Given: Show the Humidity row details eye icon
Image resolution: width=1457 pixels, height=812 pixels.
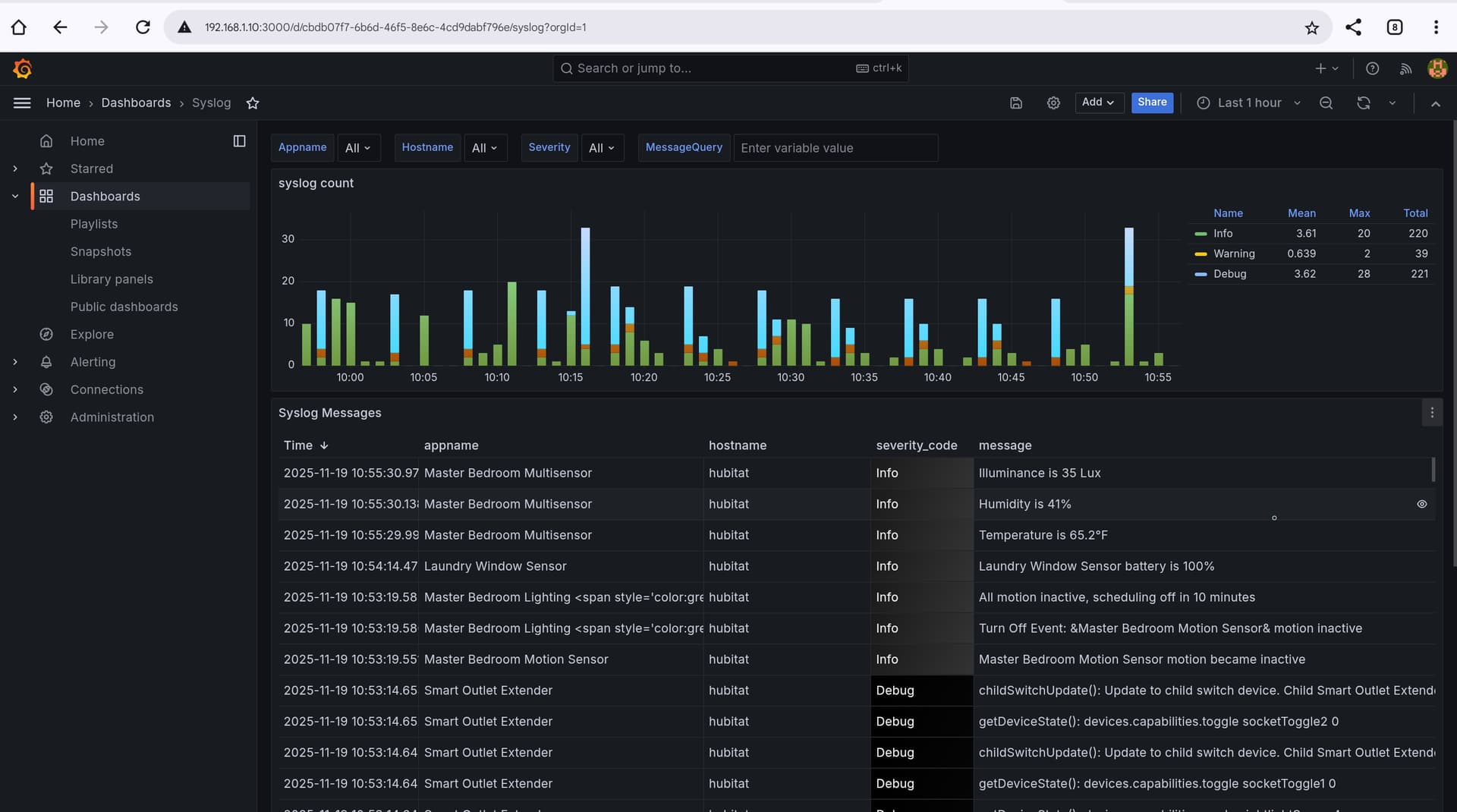Looking at the screenshot, I should click(1421, 504).
